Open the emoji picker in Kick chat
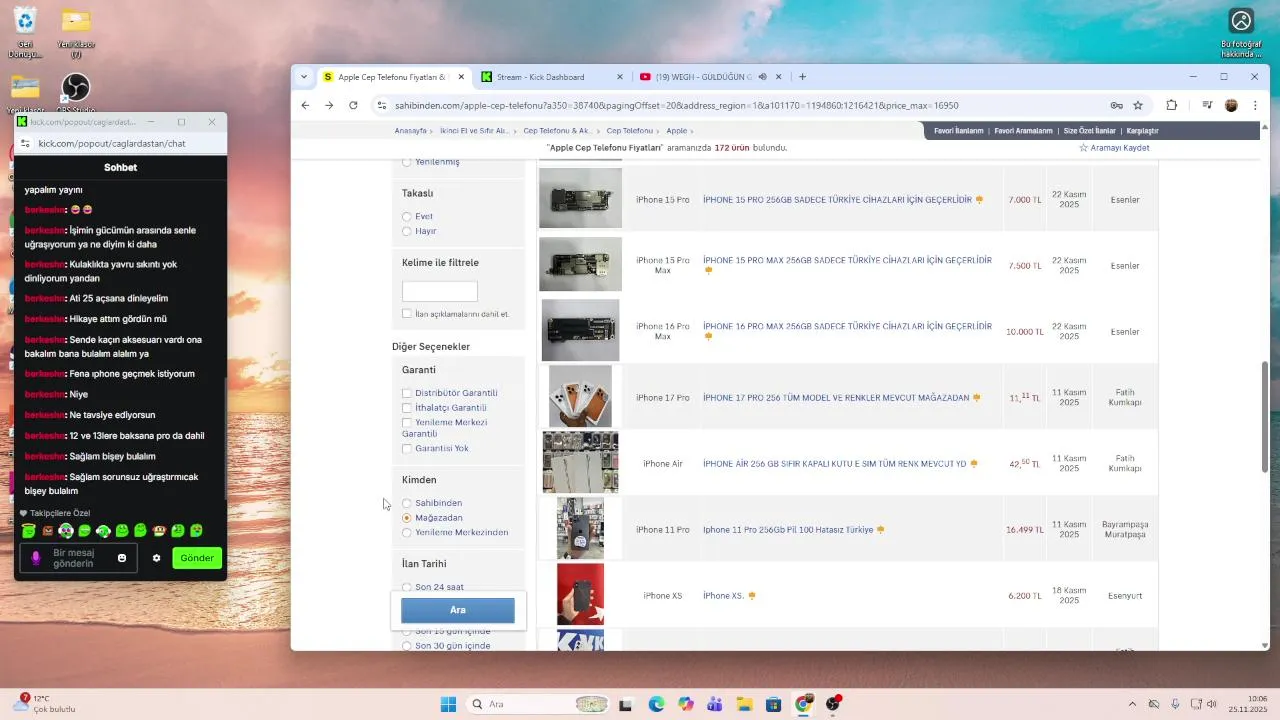This screenshot has height=720, width=1280. (122, 558)
